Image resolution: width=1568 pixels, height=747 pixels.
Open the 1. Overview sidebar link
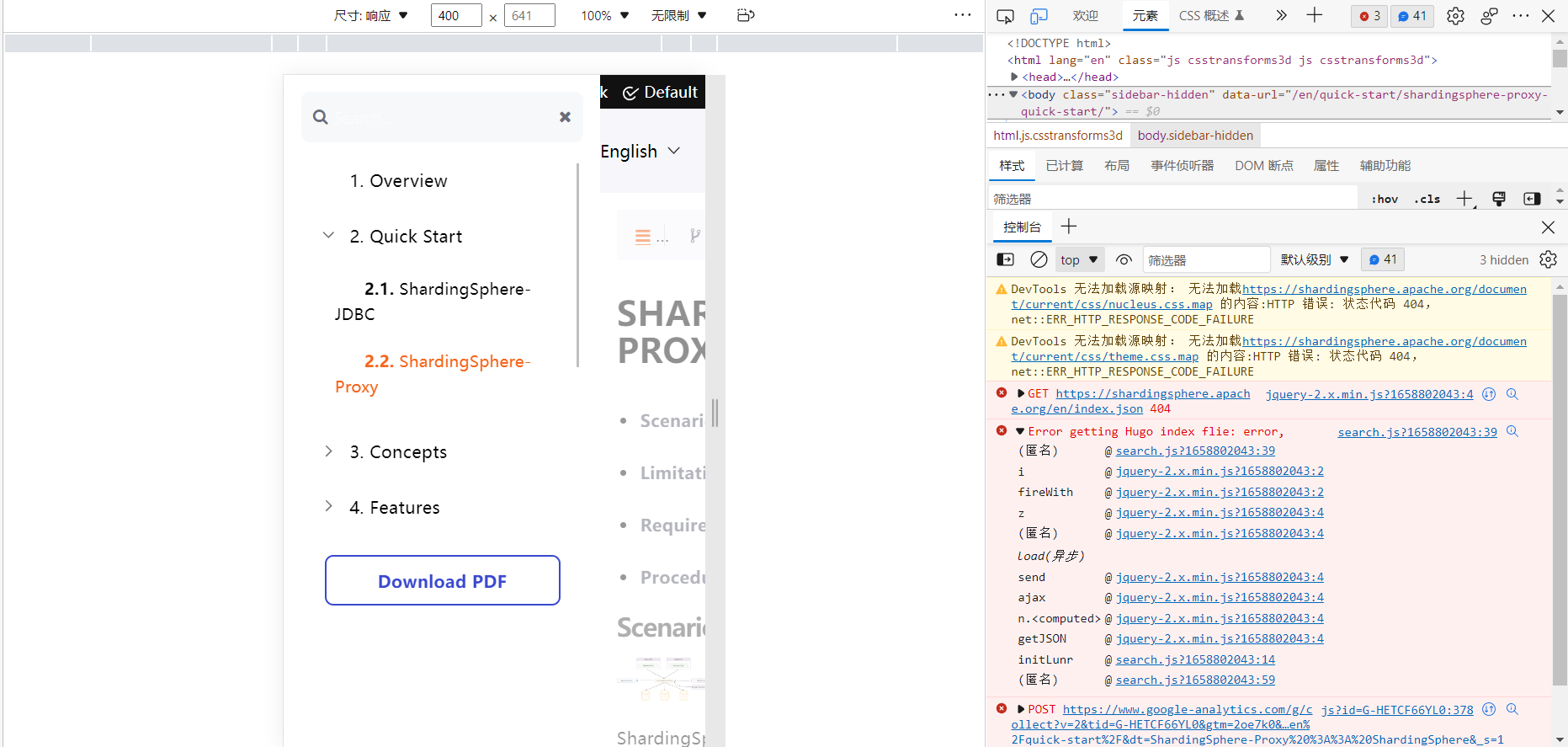pyautogui.click(x=399, y=181)
